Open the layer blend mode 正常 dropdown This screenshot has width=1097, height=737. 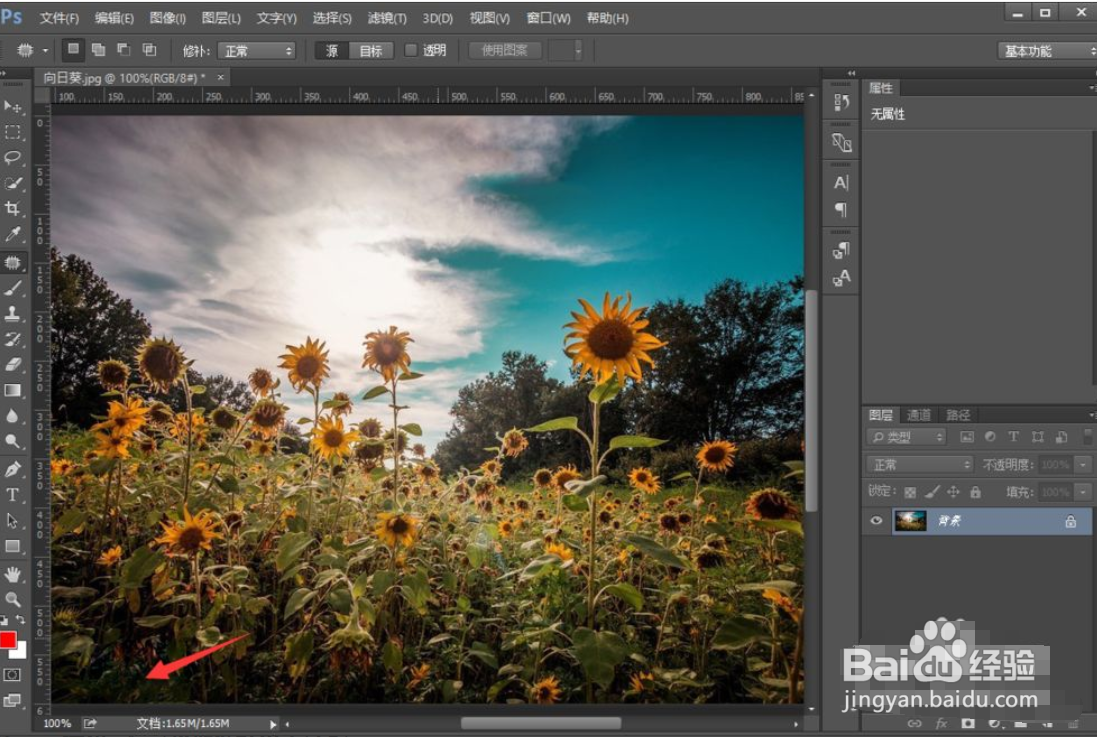[920, 465]
